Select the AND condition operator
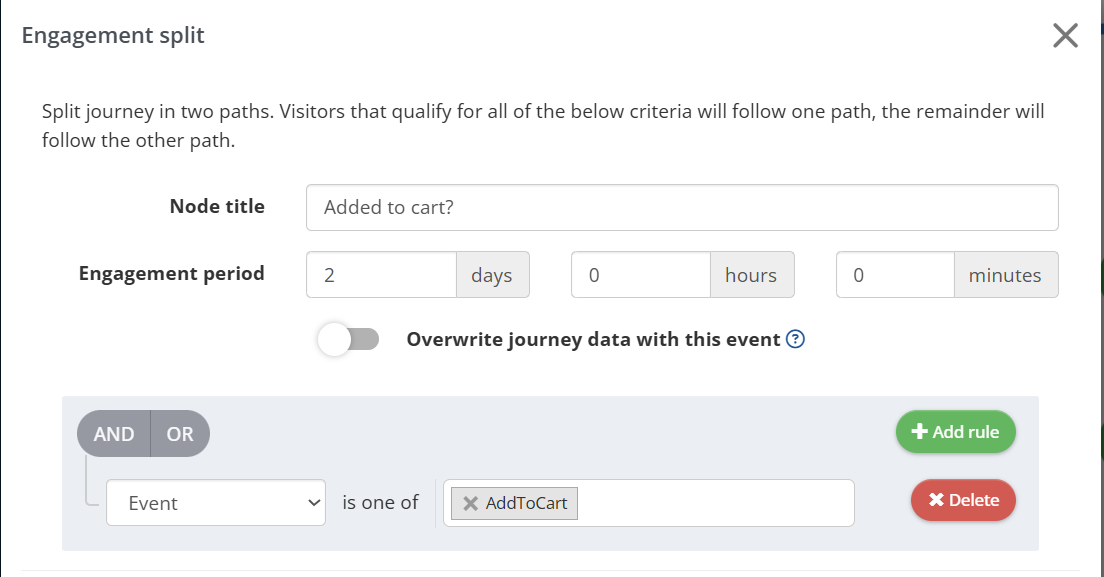The height and width of the screenshot is (577, 1104). (x=114, y=433)
